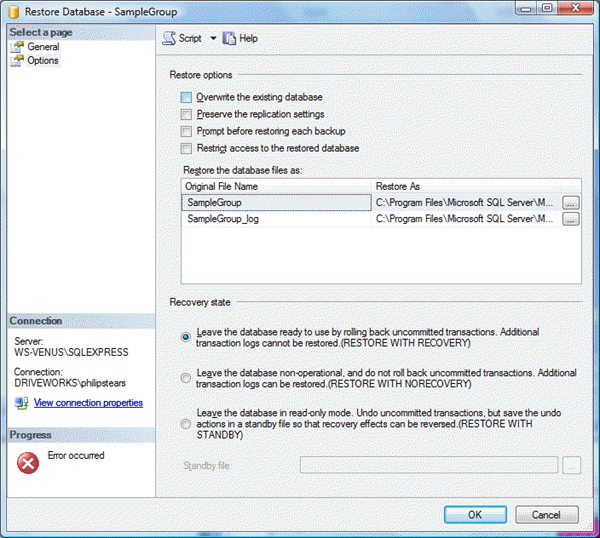Browse restore path for SampleGroup file
The image size is (600, 538).
click(x=571, y=202)
